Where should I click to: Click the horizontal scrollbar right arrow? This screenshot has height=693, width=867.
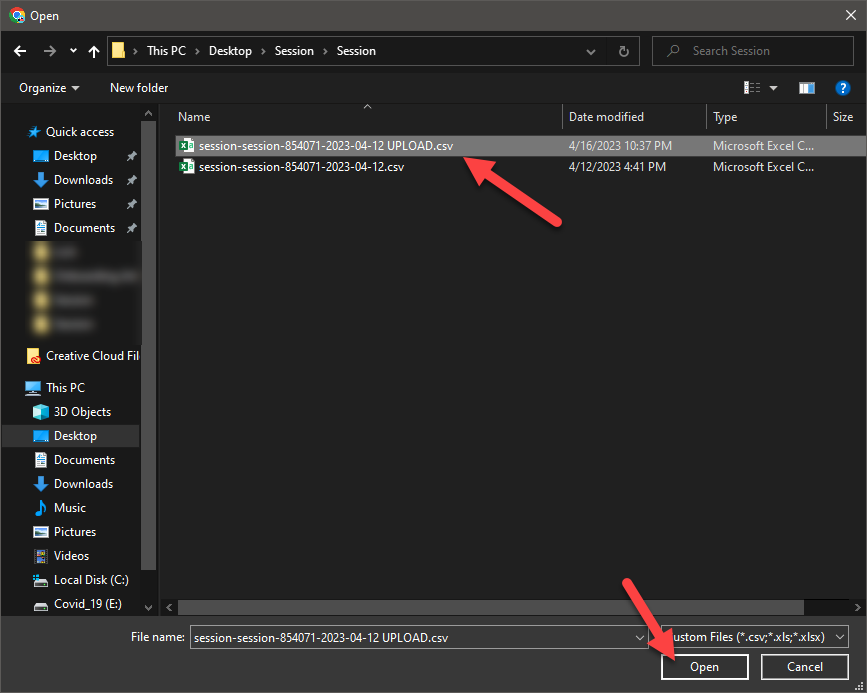857,607
